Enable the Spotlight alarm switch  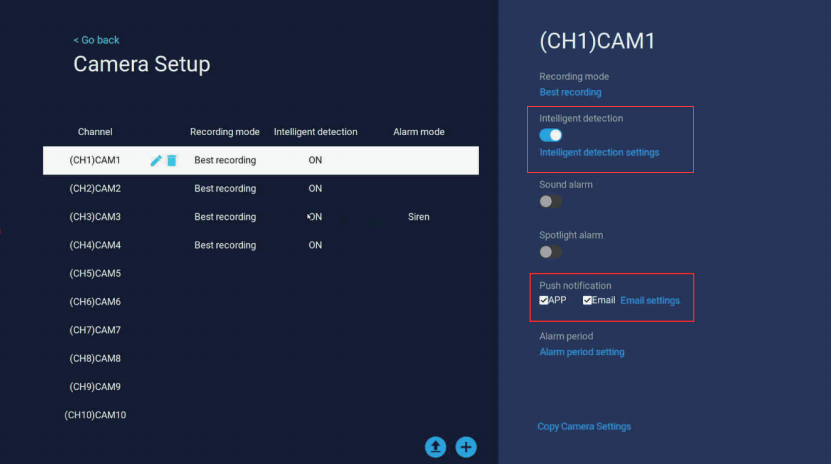click(550, 252)
